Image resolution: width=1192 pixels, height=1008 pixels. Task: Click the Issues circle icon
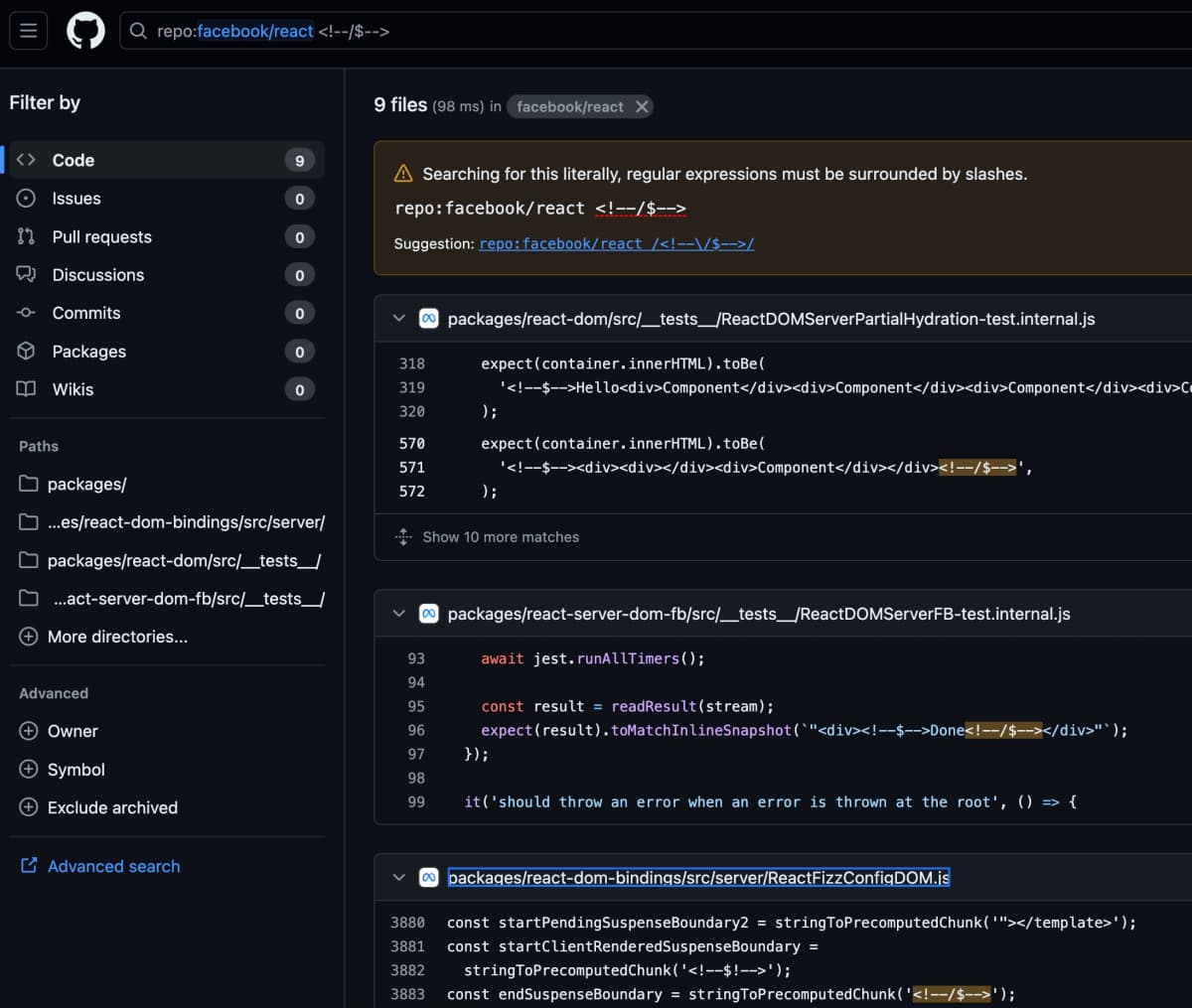[x=27, y=199]
